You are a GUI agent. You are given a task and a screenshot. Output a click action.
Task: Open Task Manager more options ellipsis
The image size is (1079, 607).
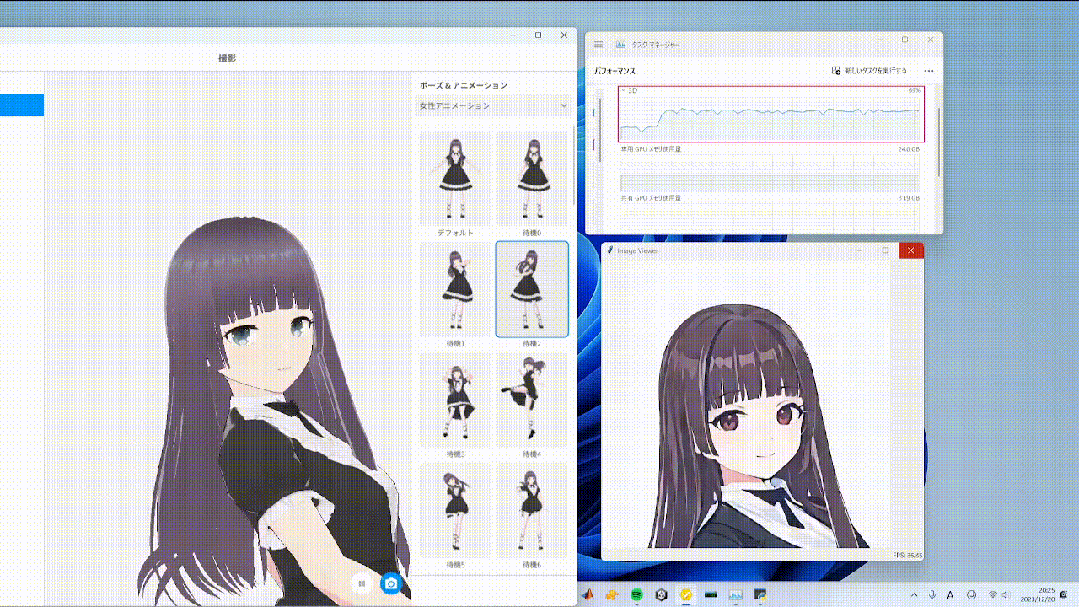pos(929,72)
